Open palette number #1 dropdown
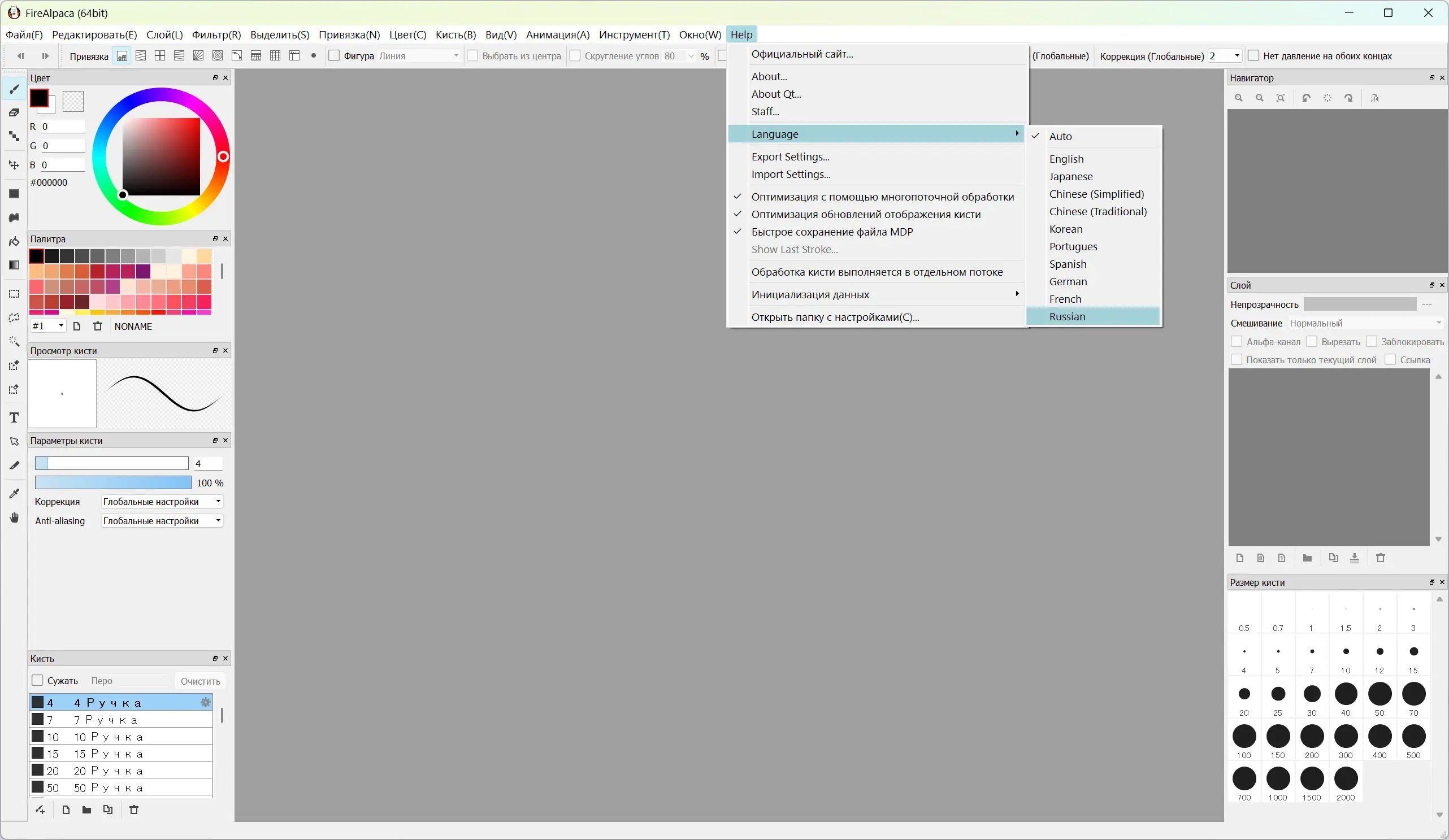 48,327
